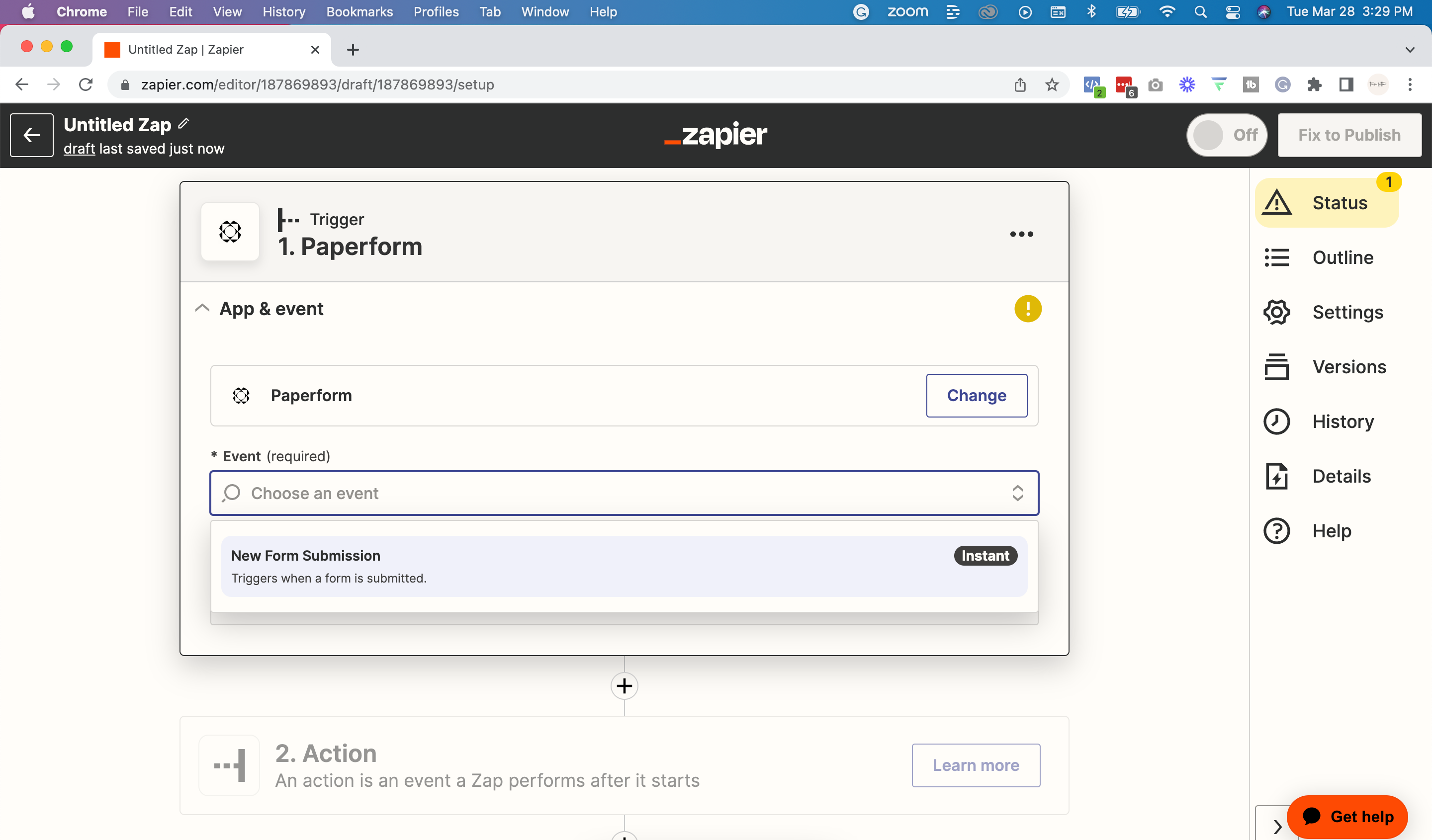Open the Wi-Fi menu bar icon
The image size is (1432, 840).
[1166, 12]
